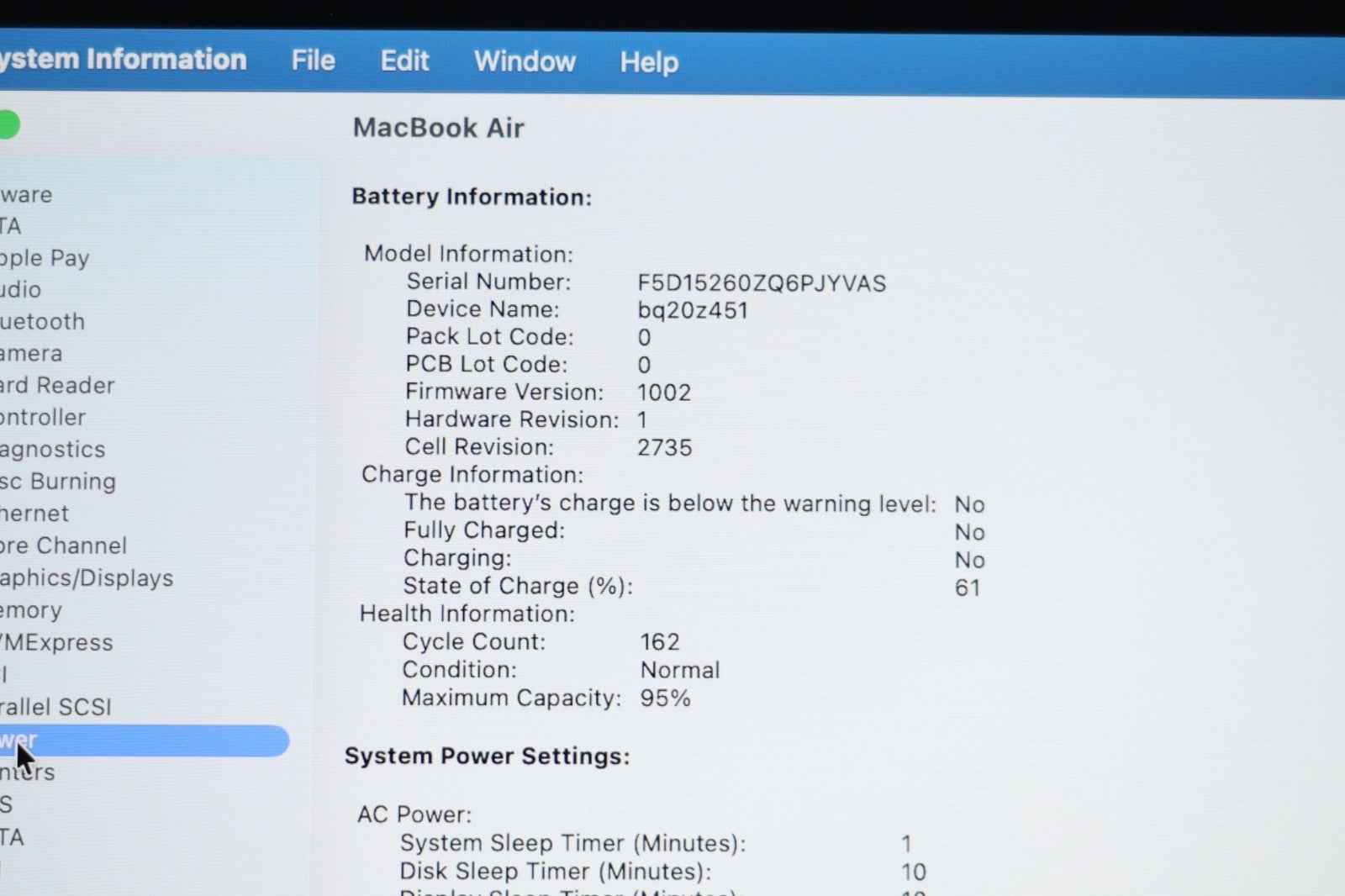
Task: Click the battery serial number value
Action: 761,283
